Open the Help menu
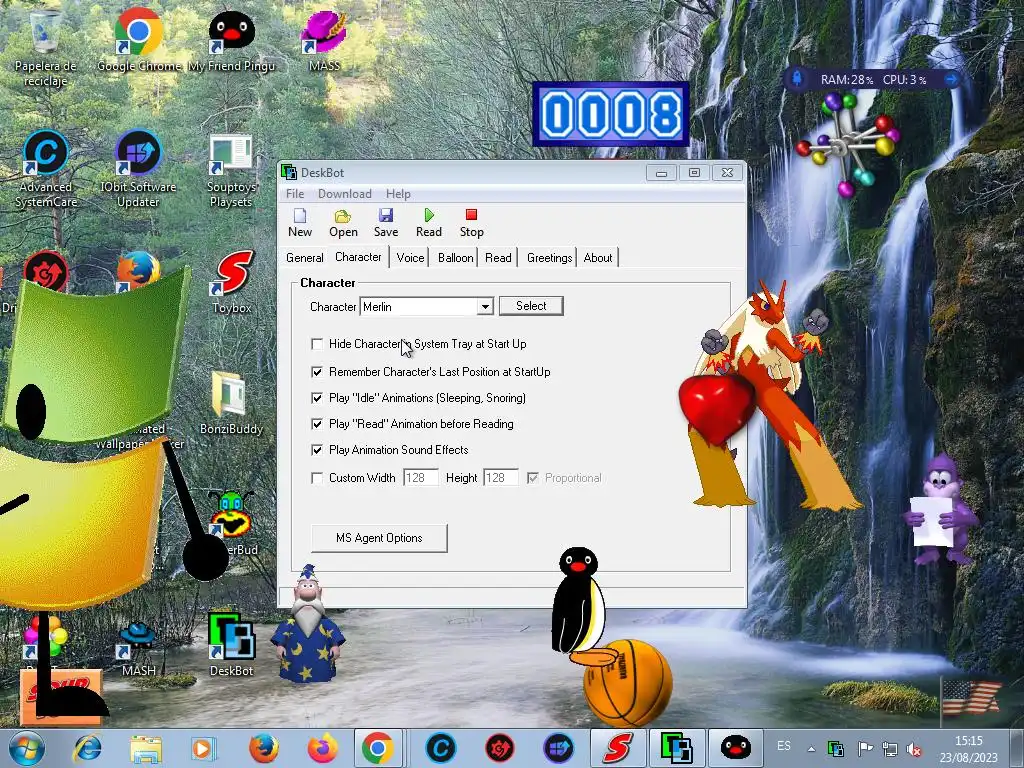This screenshot has width=1024, height=768. (x=398, y=194)
